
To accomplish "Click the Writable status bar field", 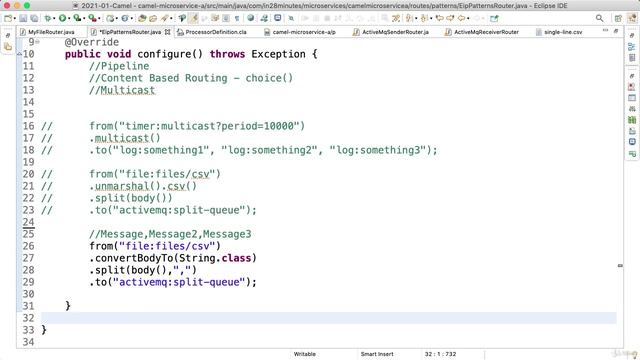I will [304, 354].
